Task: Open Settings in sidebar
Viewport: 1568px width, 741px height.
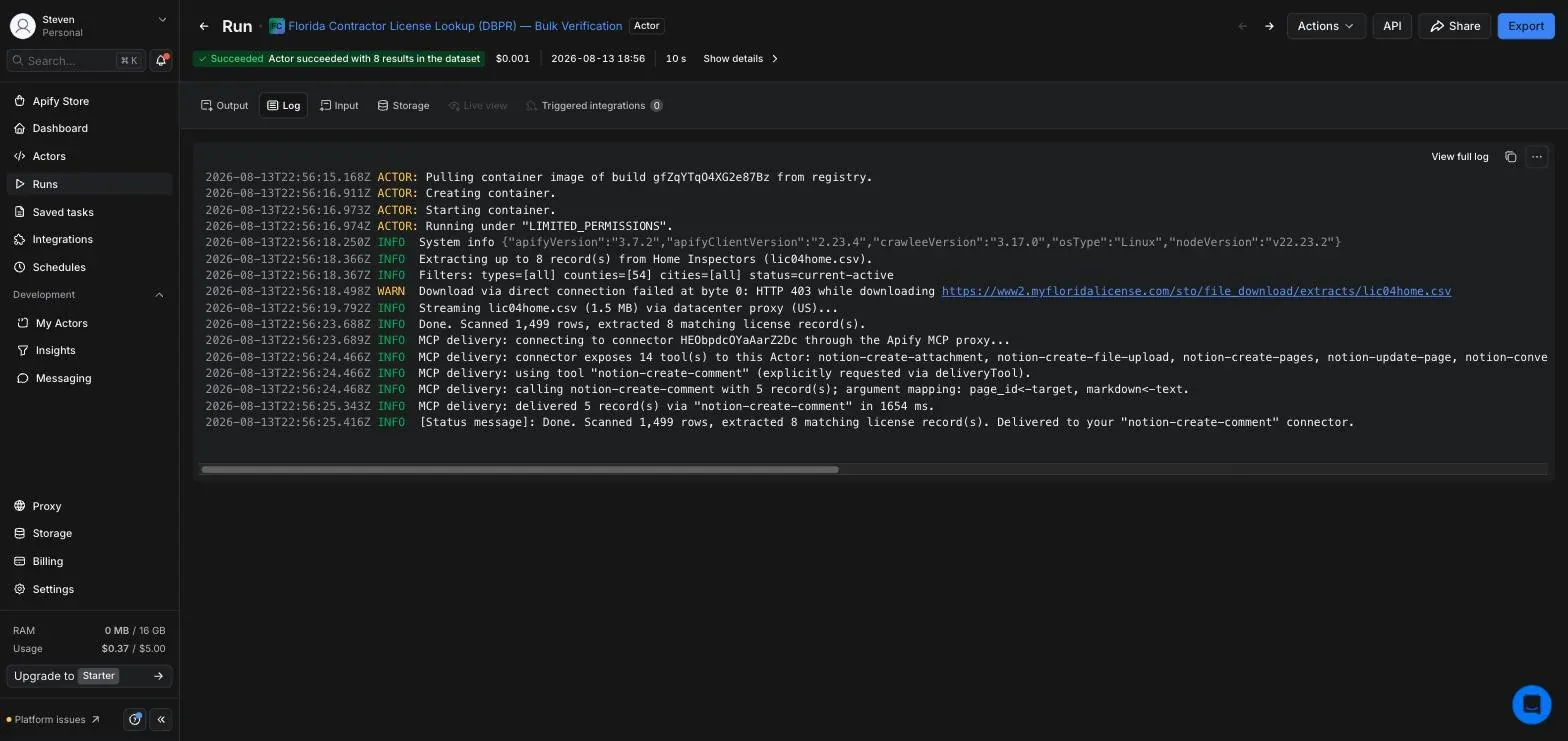Action: coord(89,589)
